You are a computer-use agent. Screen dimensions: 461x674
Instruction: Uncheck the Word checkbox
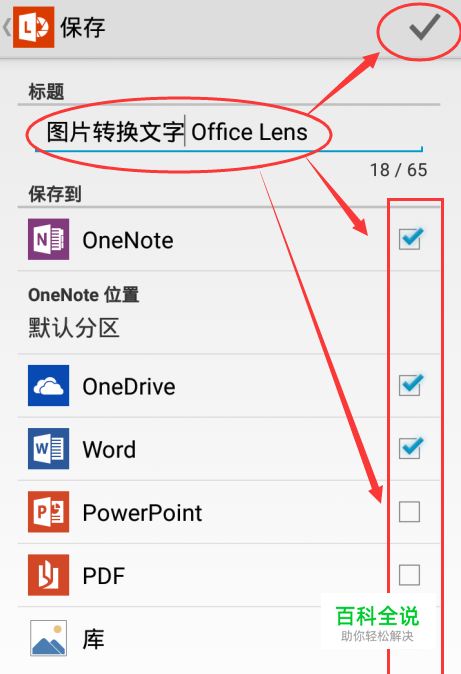click(x=409, y=448)
